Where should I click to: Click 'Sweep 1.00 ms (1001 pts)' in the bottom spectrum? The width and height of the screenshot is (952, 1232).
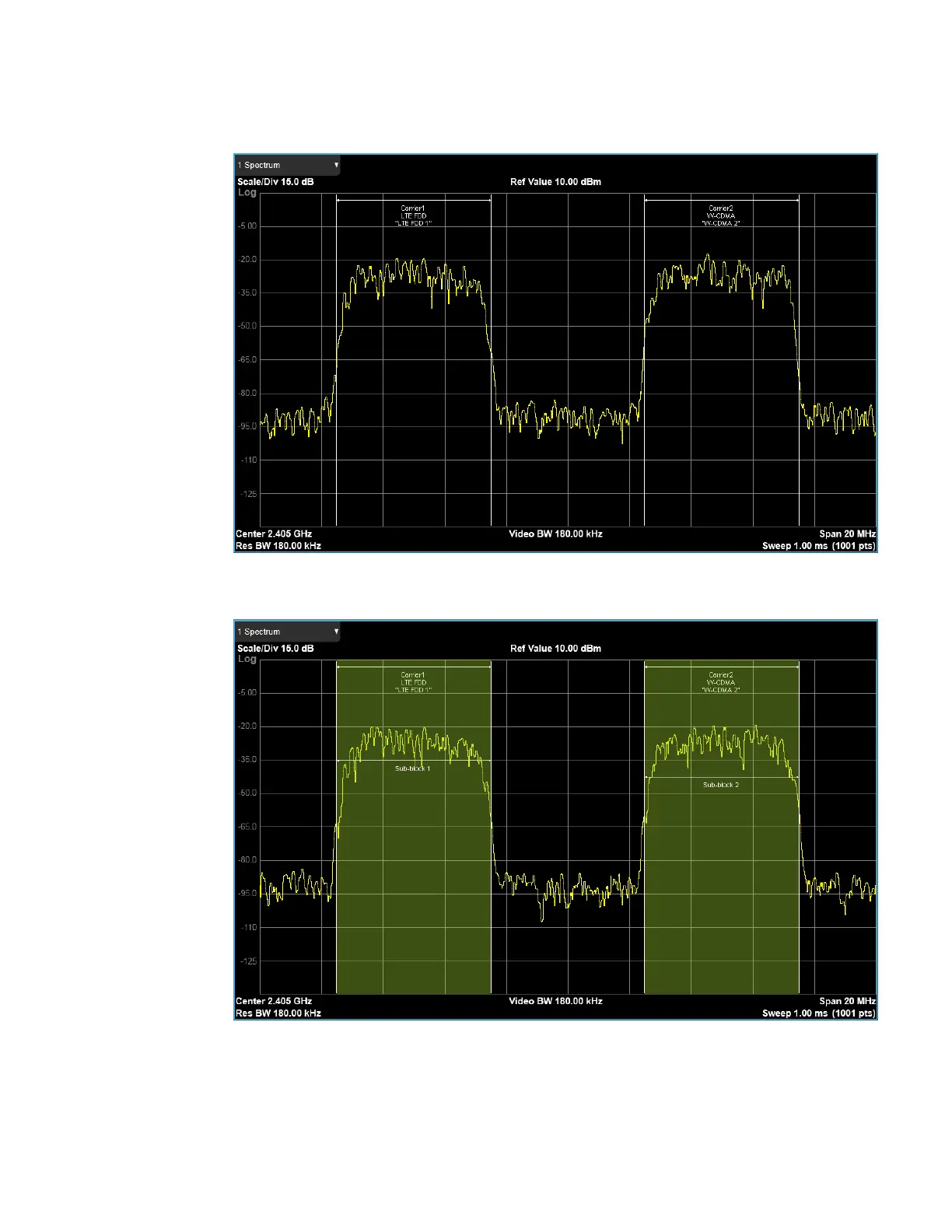click(x=819, y=1013)
